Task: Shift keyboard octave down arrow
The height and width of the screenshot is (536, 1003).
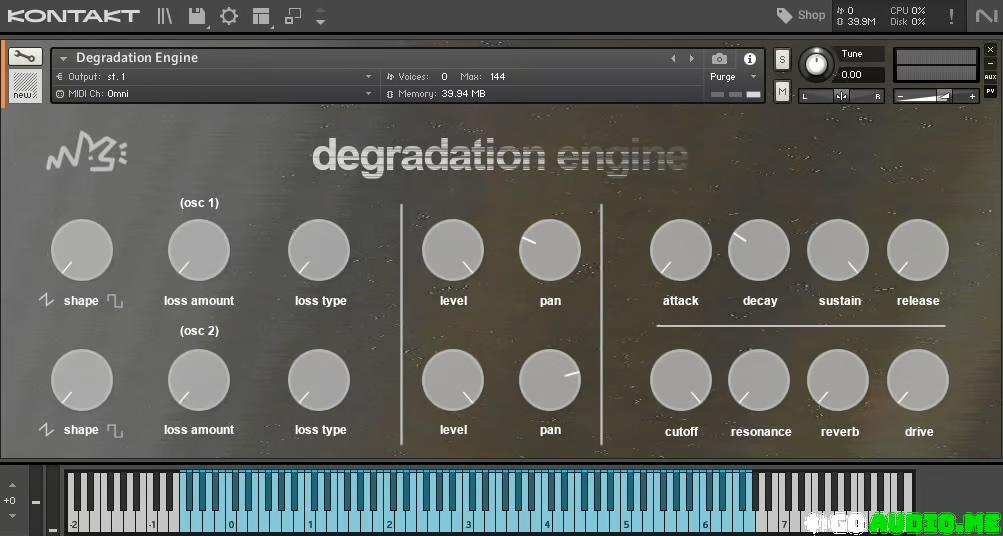Action: click(12, 516)
